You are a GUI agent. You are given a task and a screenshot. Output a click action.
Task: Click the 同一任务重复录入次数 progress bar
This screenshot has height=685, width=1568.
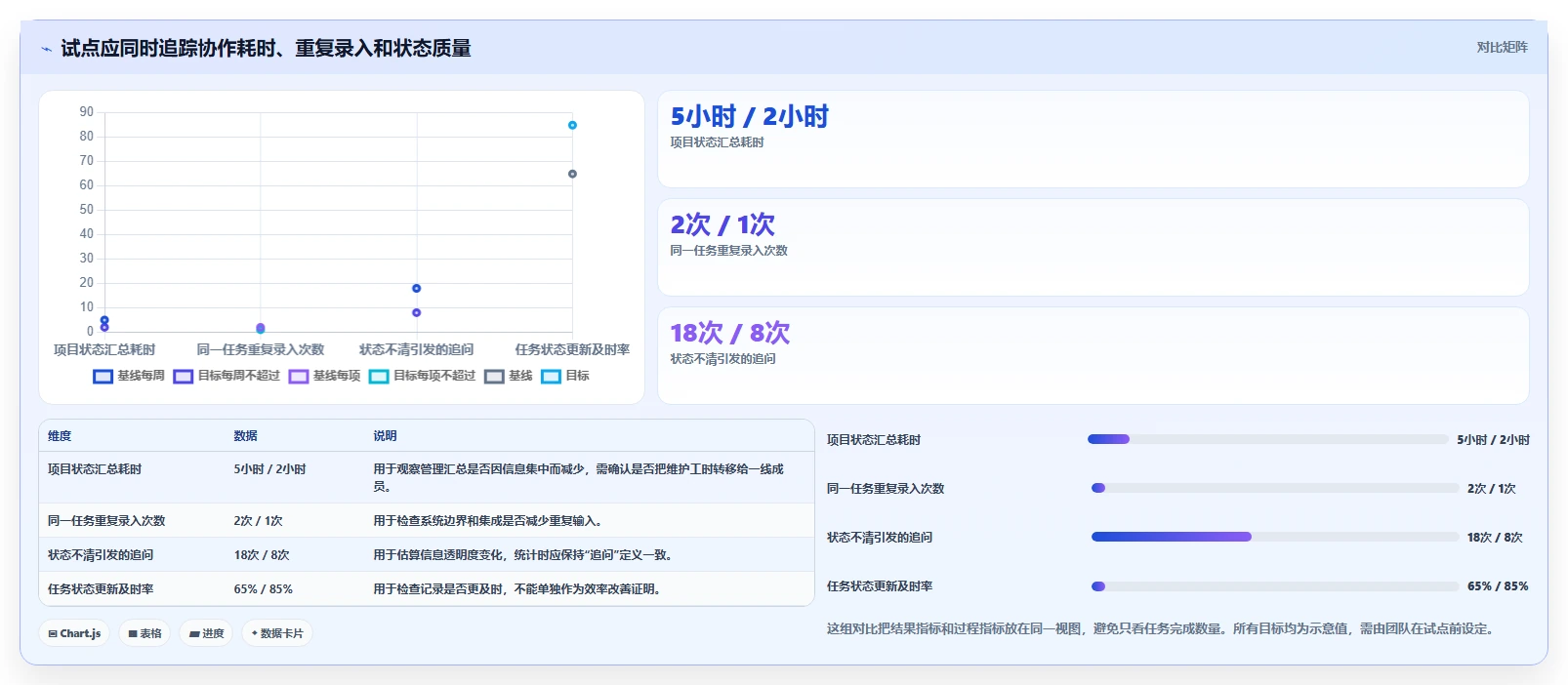[1275, 488]
